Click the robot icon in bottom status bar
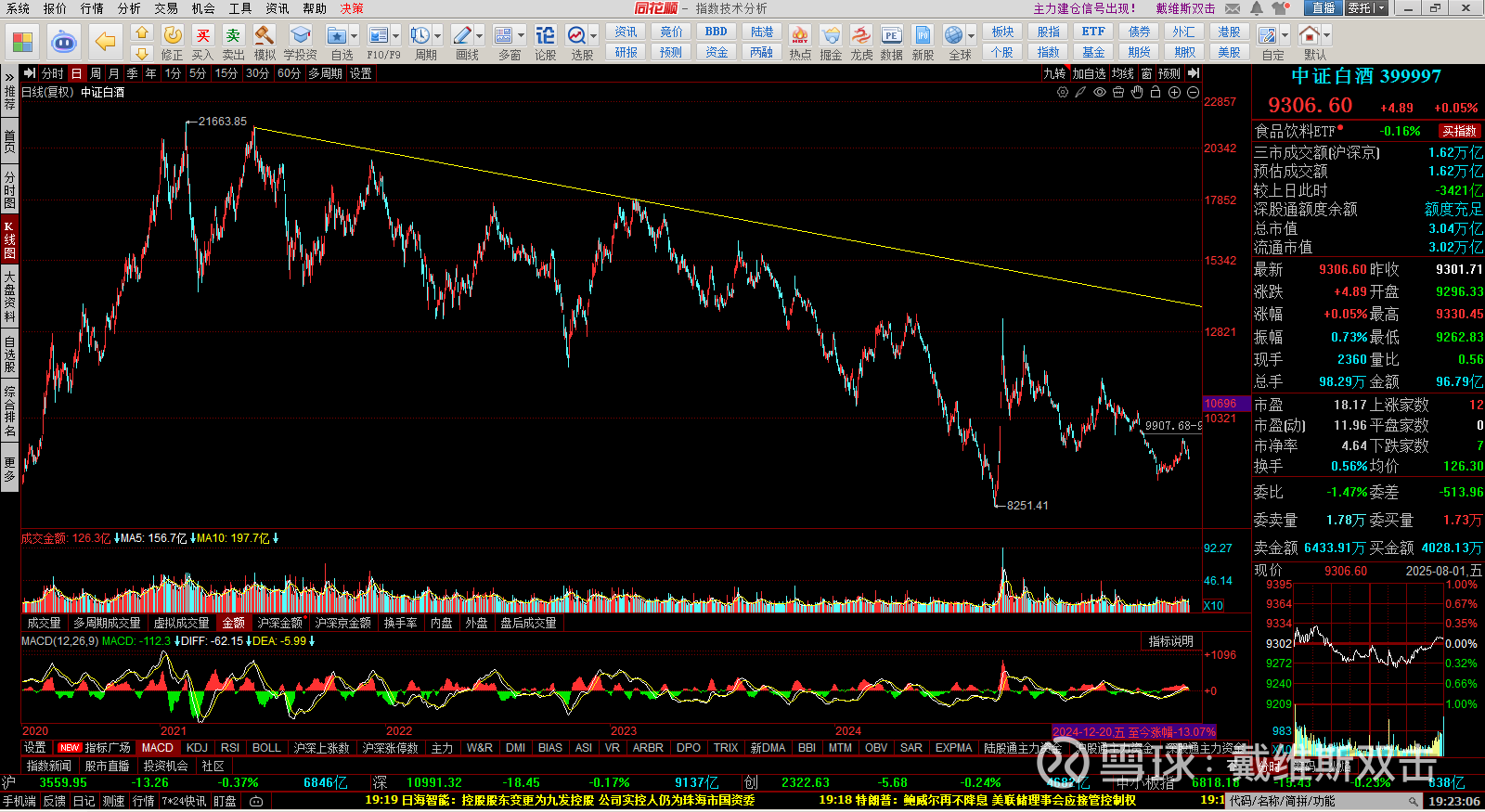The image size is (1485, 812). [257, 801]
